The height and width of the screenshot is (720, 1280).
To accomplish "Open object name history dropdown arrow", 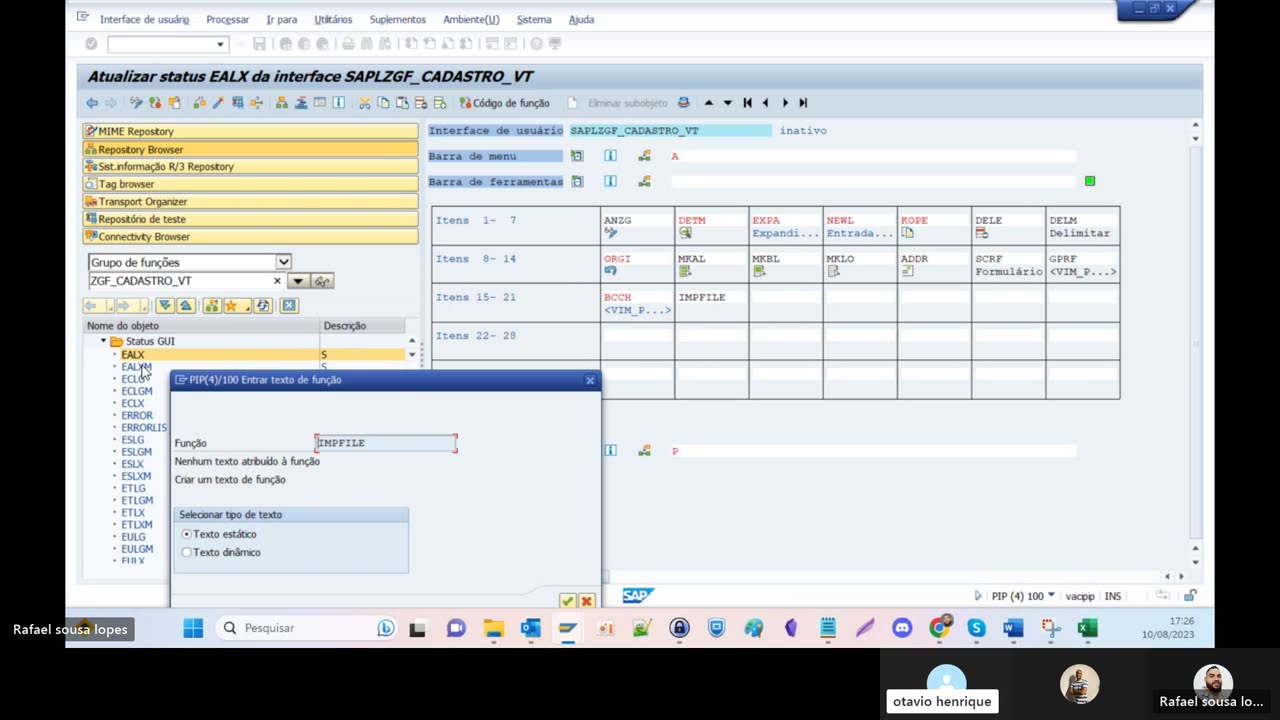I will tap(298, 281).
